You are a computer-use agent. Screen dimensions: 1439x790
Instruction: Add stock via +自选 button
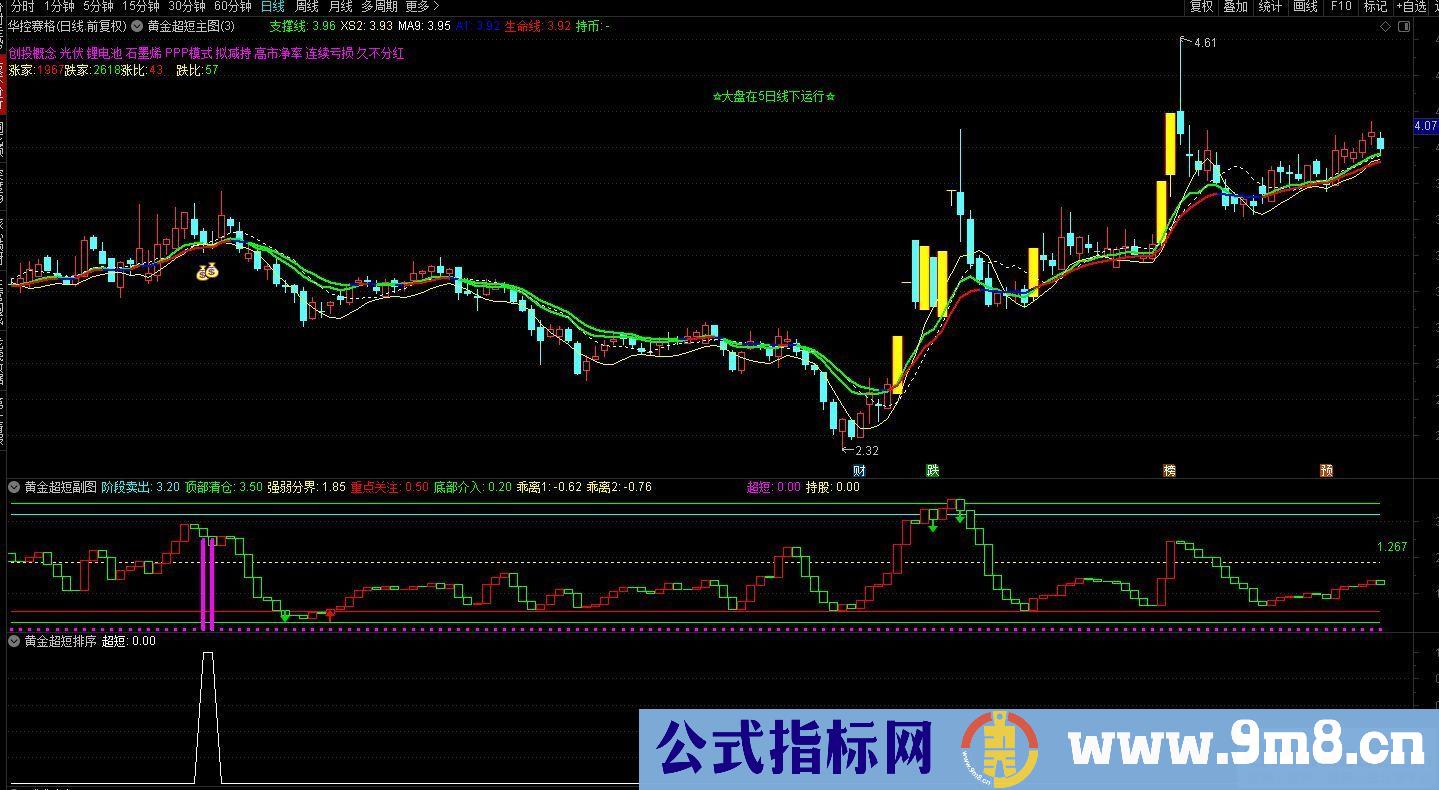[x=1413, y=7]
